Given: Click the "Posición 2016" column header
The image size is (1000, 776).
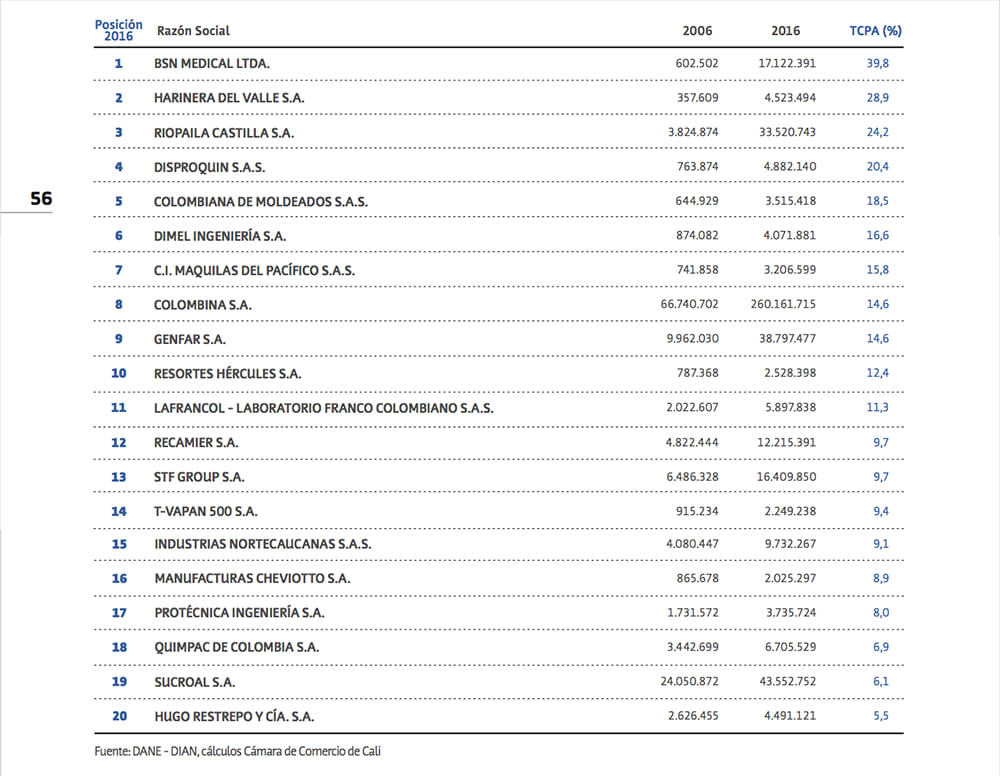Looking at the screenshot, I should 118,30.
